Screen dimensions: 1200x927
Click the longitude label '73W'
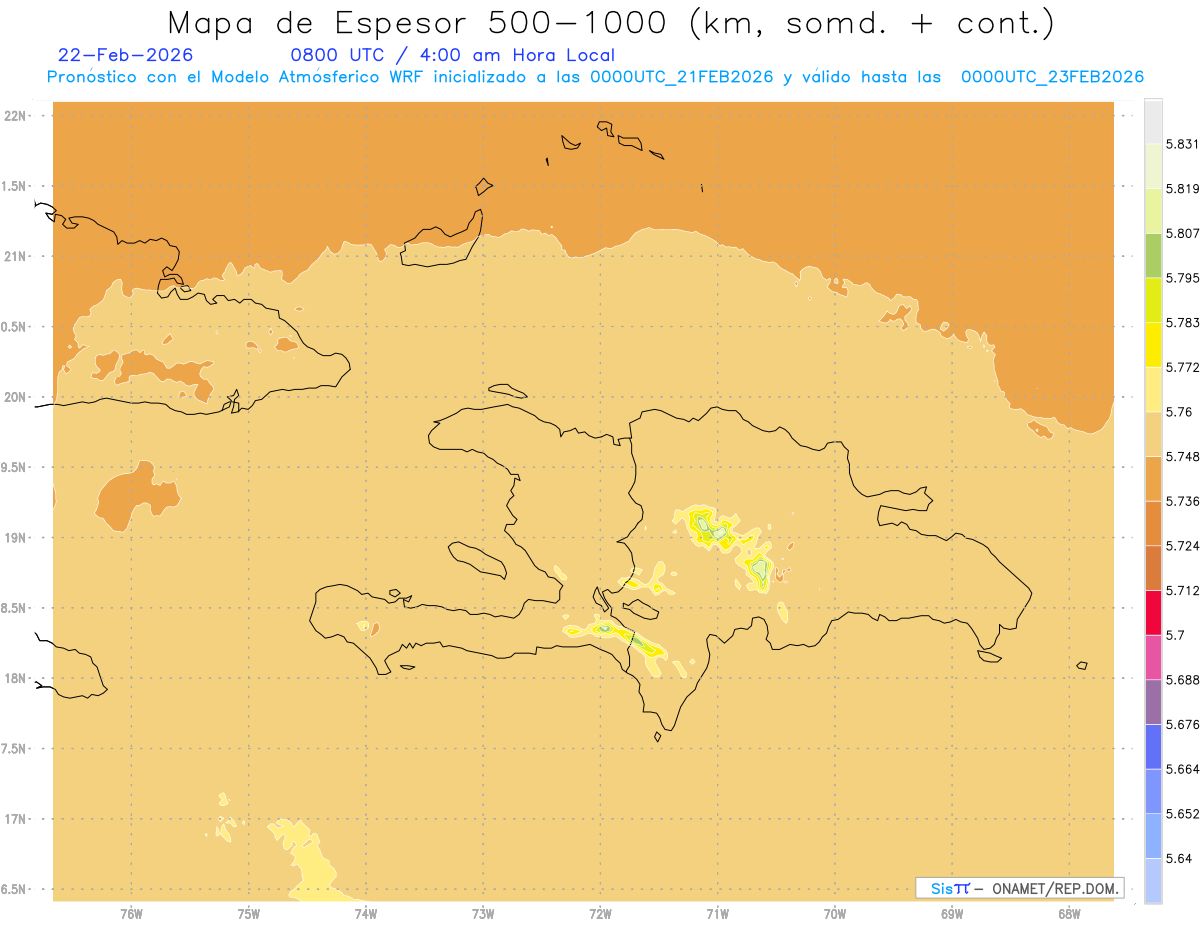click(483, 914)
